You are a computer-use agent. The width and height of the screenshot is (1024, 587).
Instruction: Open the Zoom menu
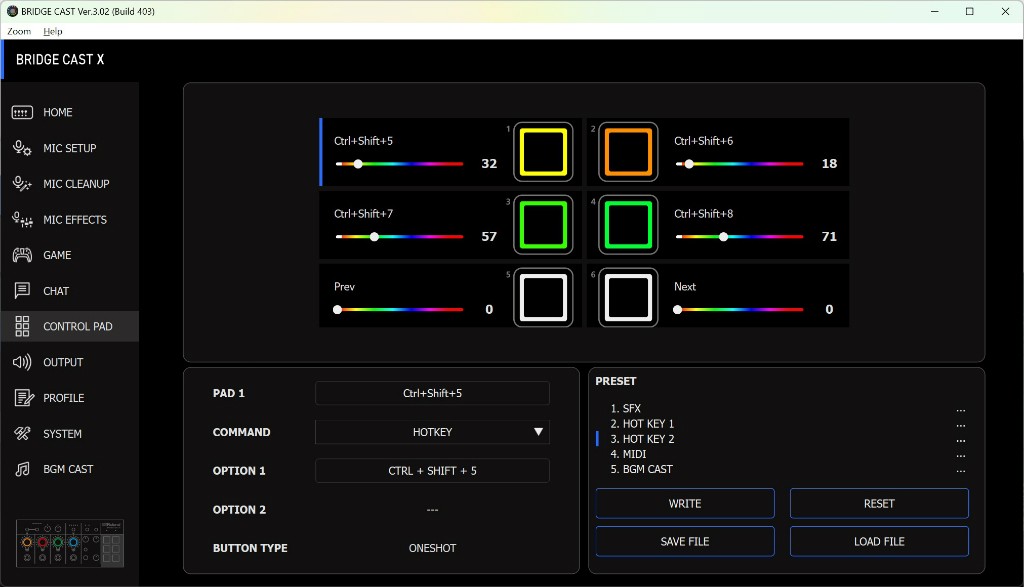tap(19, 32)
